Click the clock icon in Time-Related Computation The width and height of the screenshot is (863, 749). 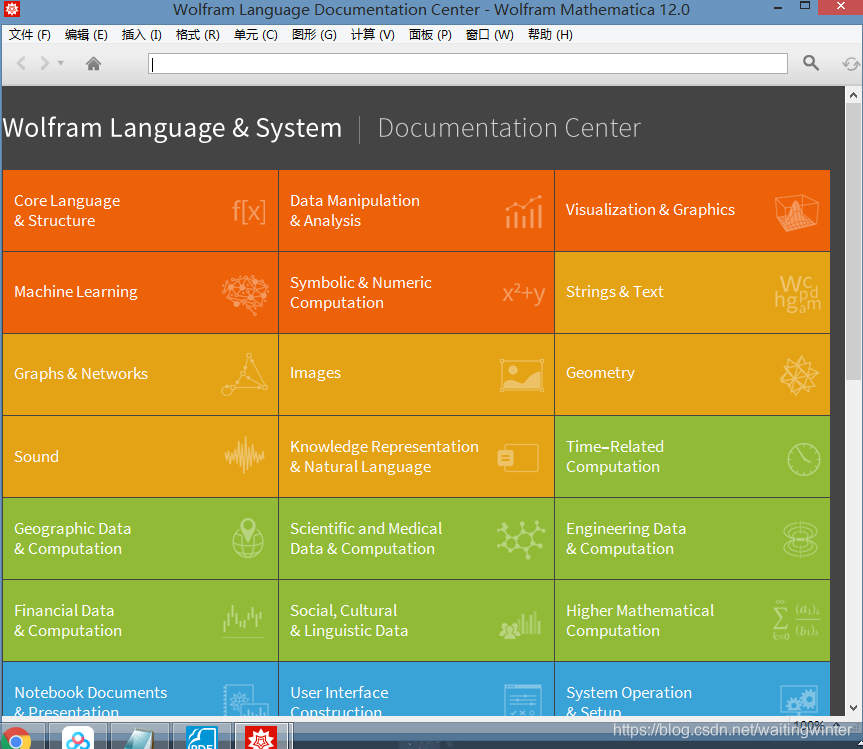click(x=803, y=459)
